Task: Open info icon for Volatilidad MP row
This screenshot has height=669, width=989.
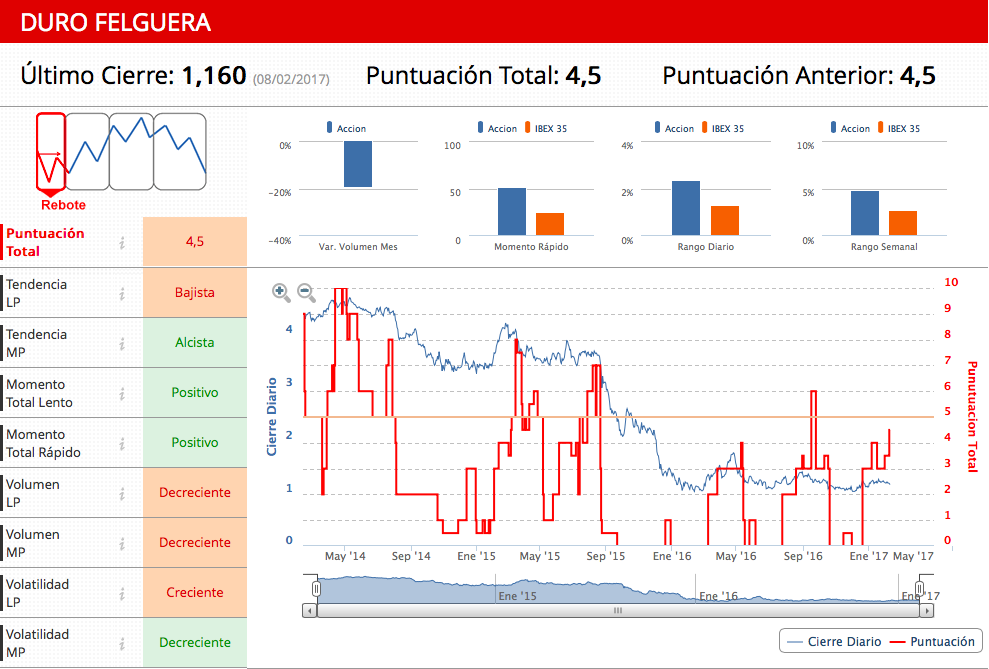Action: (x=122, y=643)
